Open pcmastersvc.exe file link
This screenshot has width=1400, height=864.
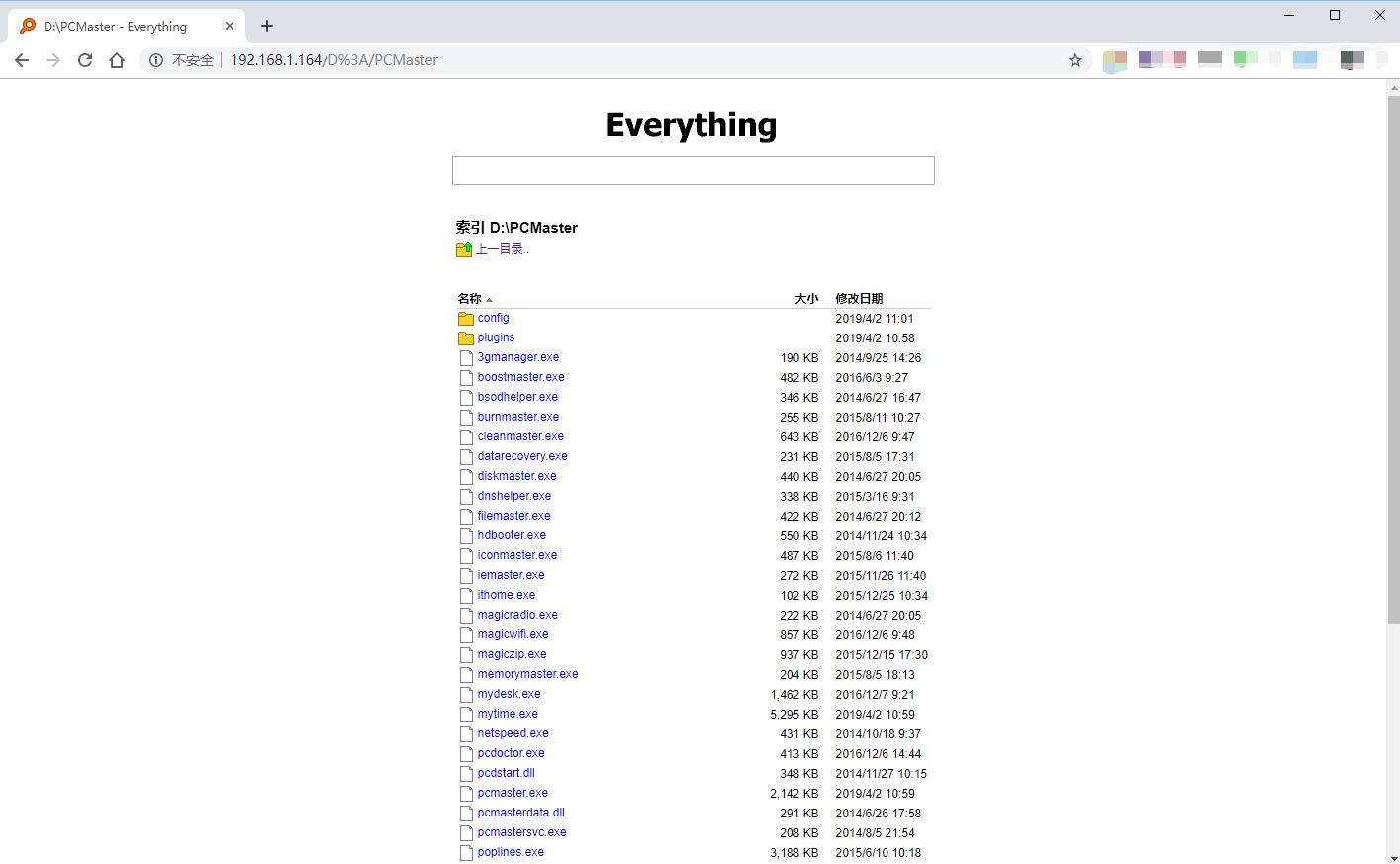pos(521,832)
